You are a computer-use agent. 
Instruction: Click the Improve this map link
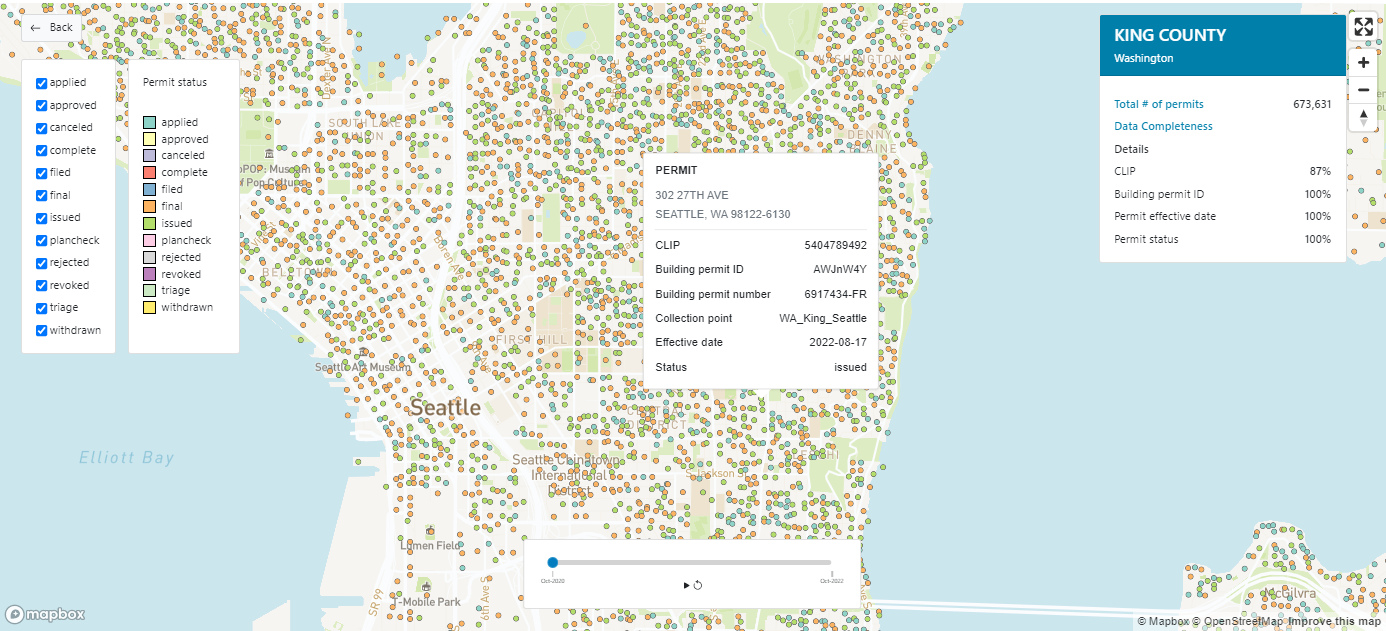tap(1334, 622)
